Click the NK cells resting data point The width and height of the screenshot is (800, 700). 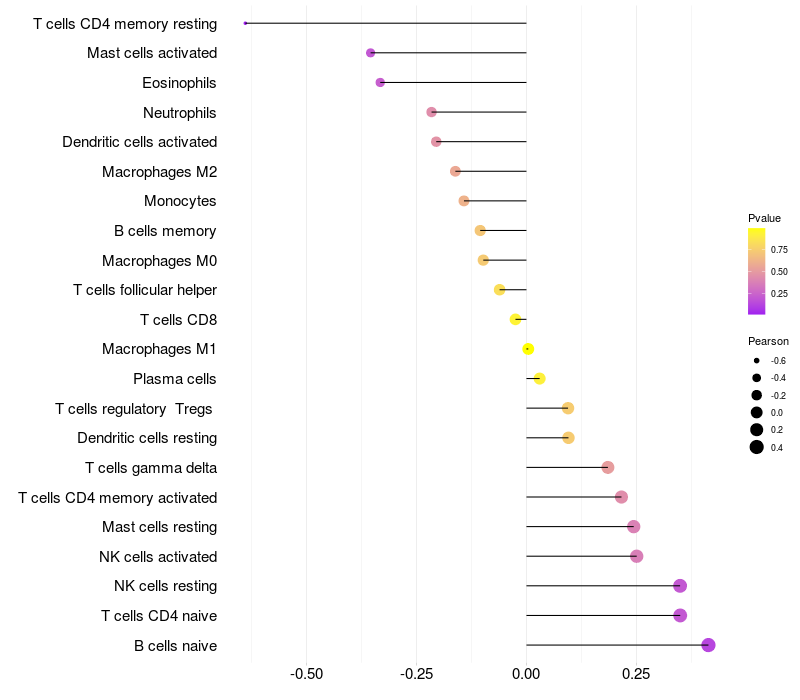(x=680, y=586)
